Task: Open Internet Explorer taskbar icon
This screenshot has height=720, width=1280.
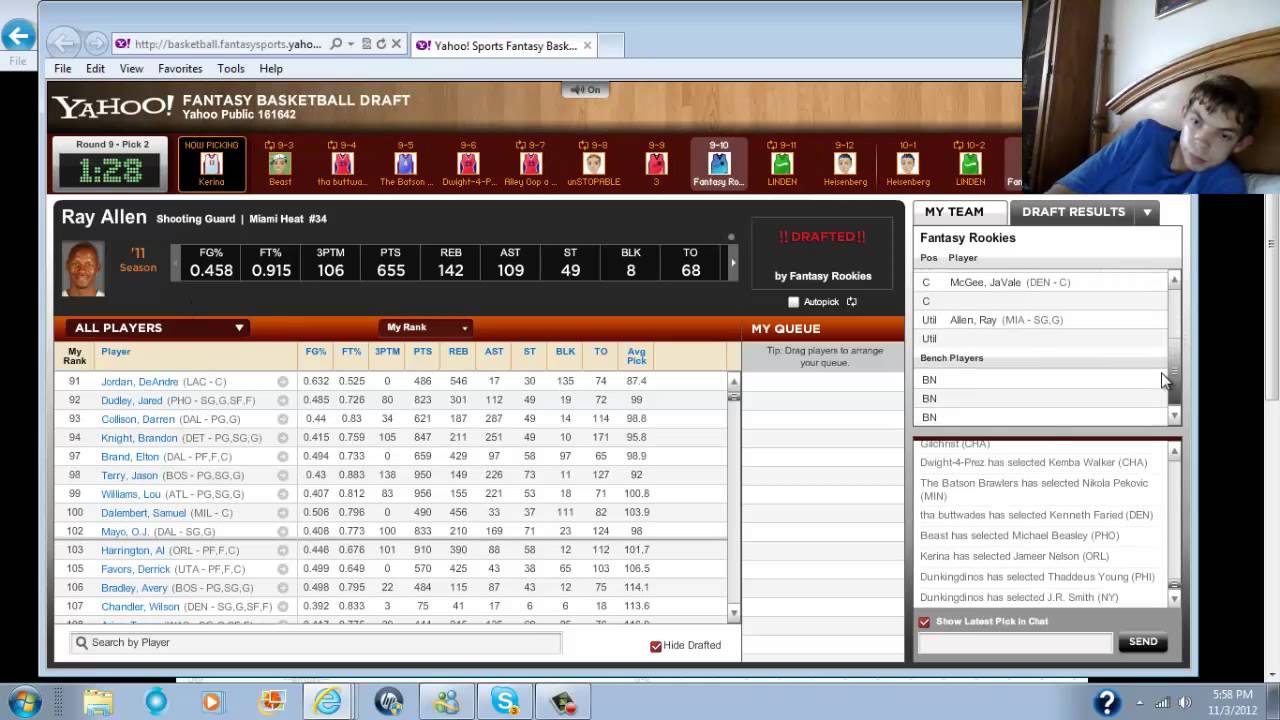Action: click(327, 702)
